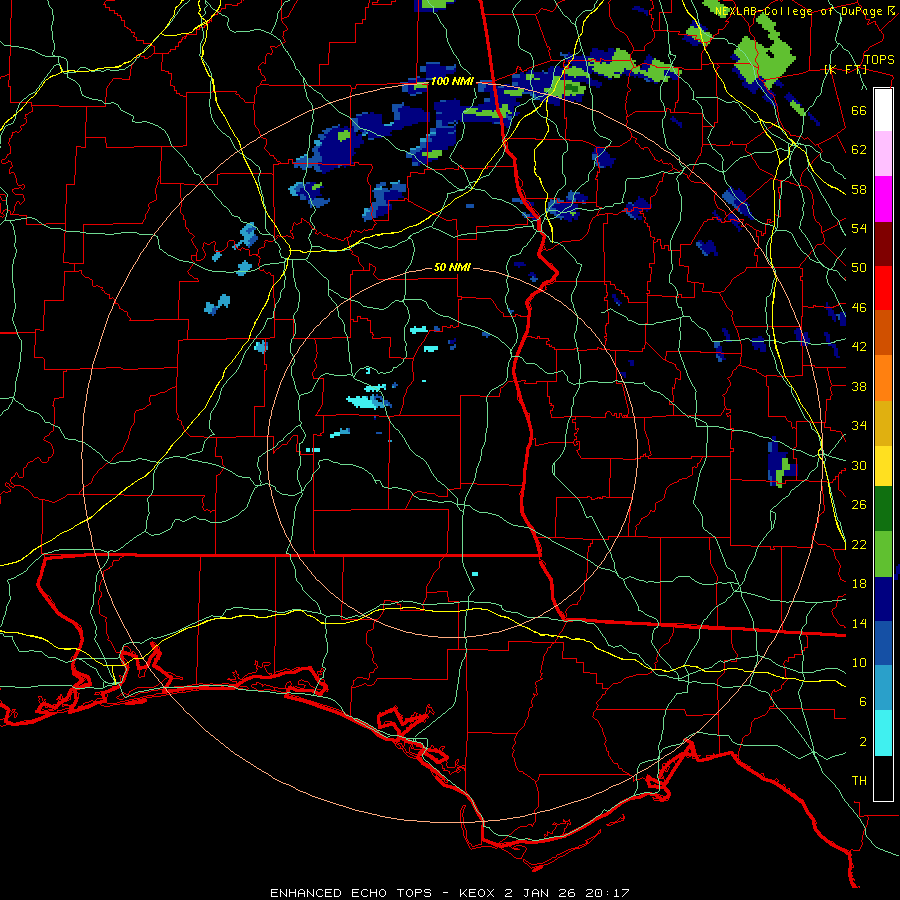Click the 'ENHANCED ECHO TOPS' title text
This screenshot has height=900, width=900.
351,893
